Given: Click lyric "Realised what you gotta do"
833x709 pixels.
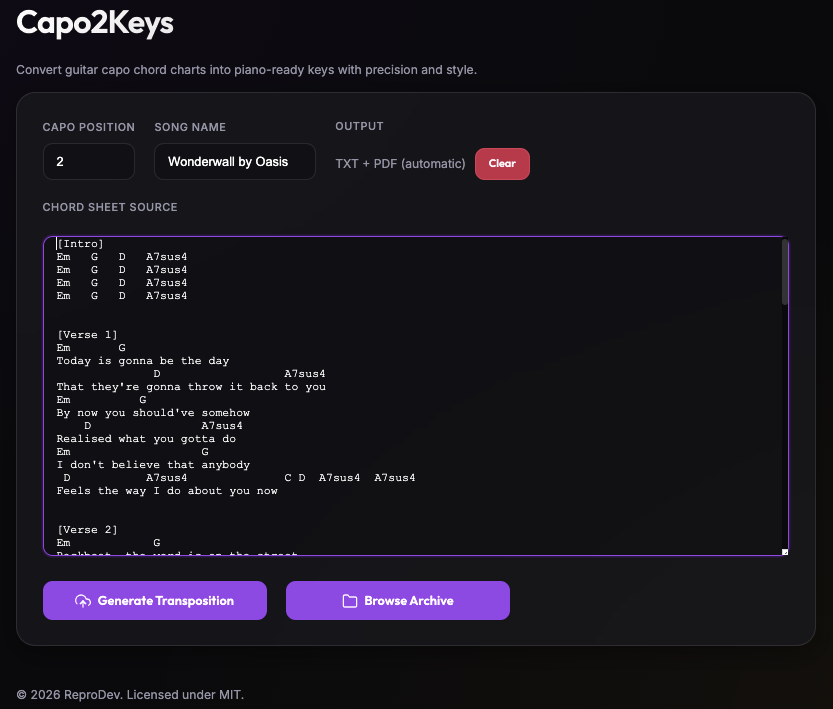Looking at the screenshot, I should click(146, 439).
